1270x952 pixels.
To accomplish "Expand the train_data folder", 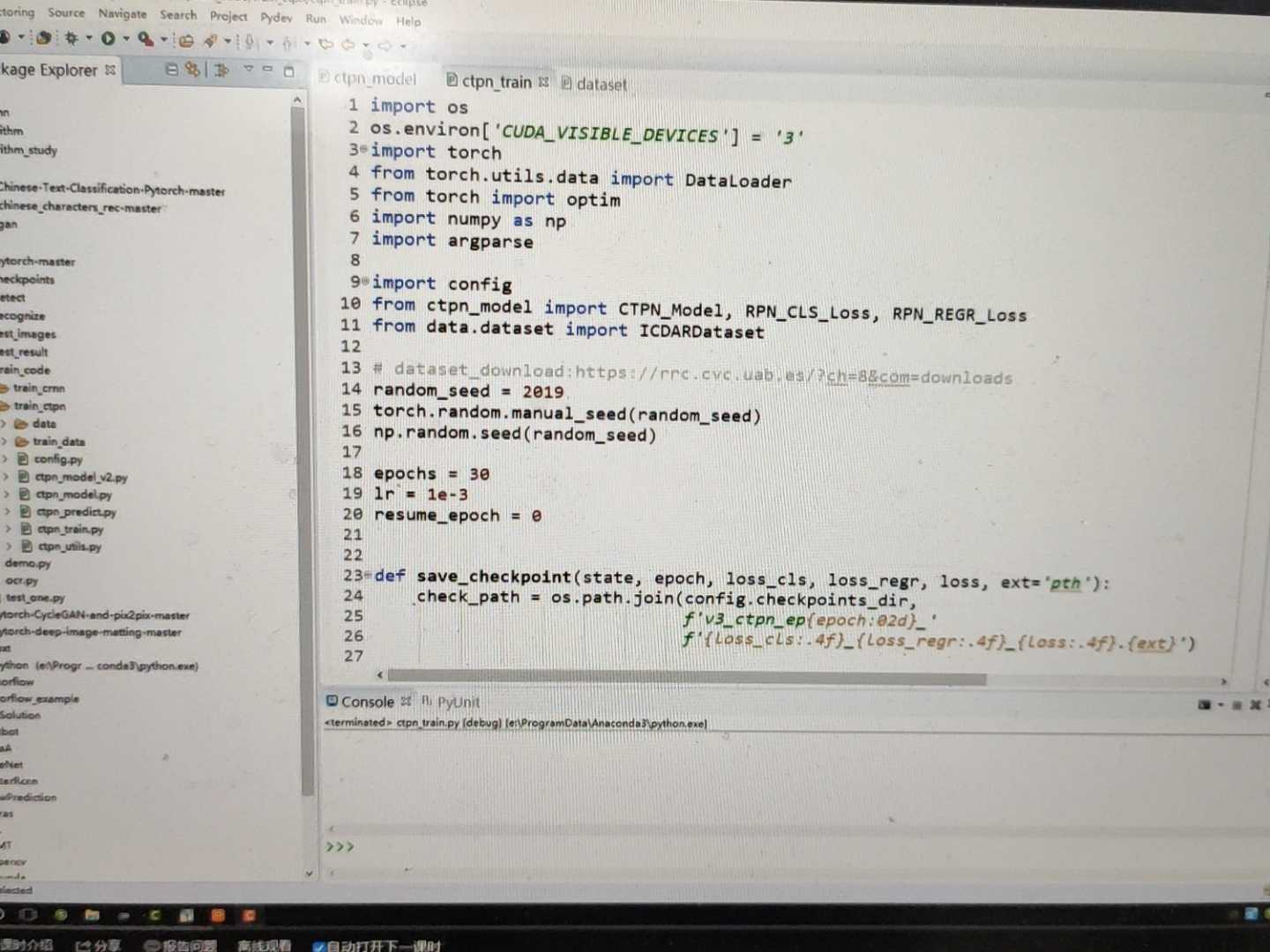I will click(4, 442).
